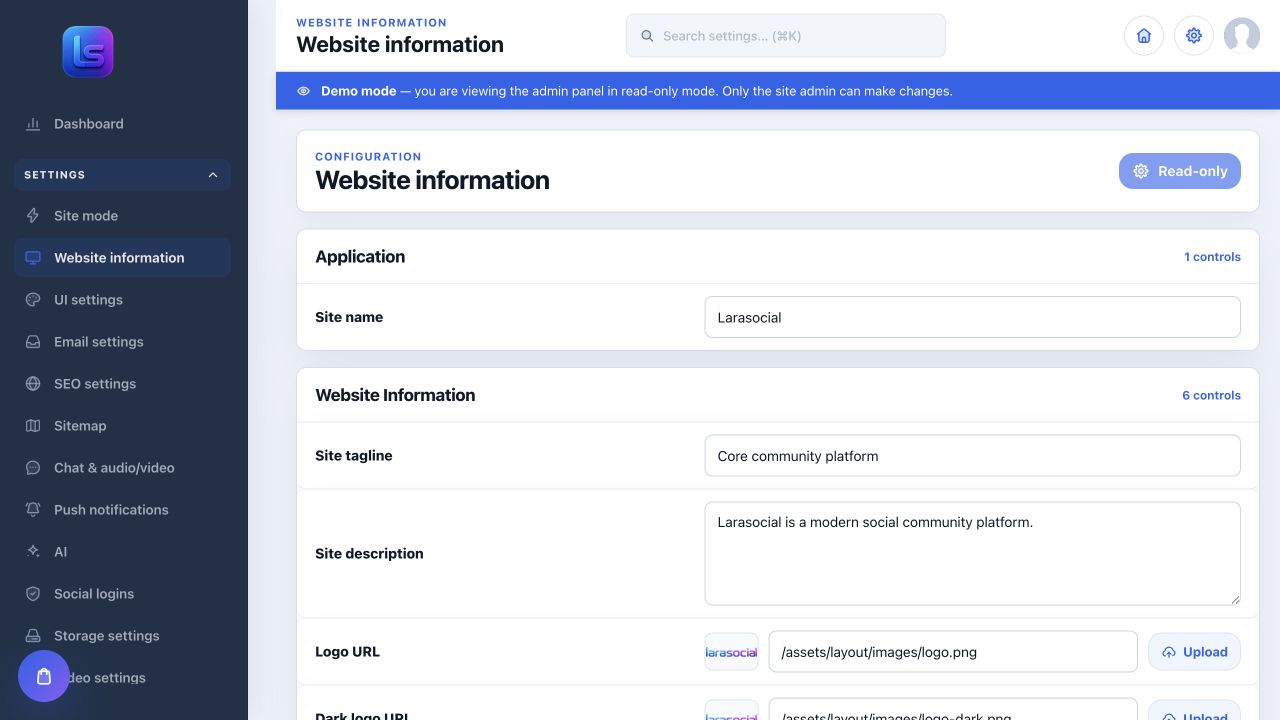
Task: Click the Chat & audio/video bubble icon
Action: click(x=33, y=468)
